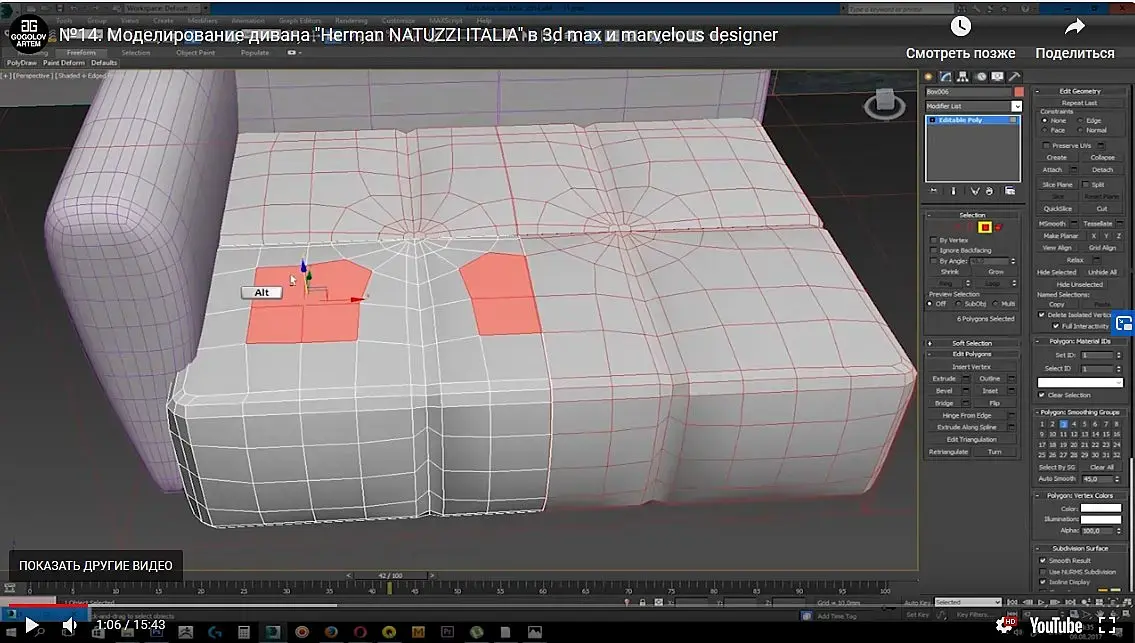
Task: Select Polygon sub-object level icon
Action: [984, 228]
